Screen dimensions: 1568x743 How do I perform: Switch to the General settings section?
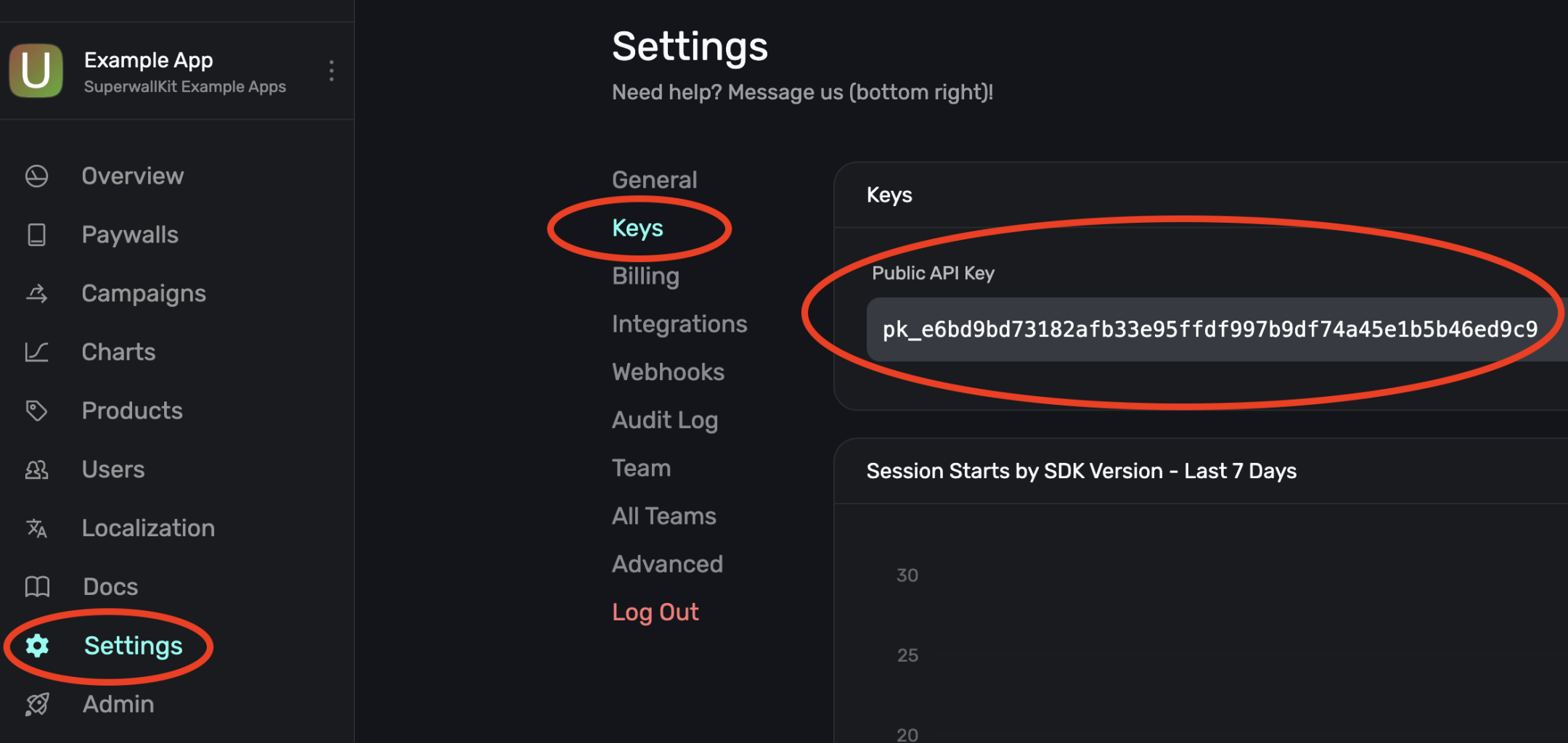[654, 179]
